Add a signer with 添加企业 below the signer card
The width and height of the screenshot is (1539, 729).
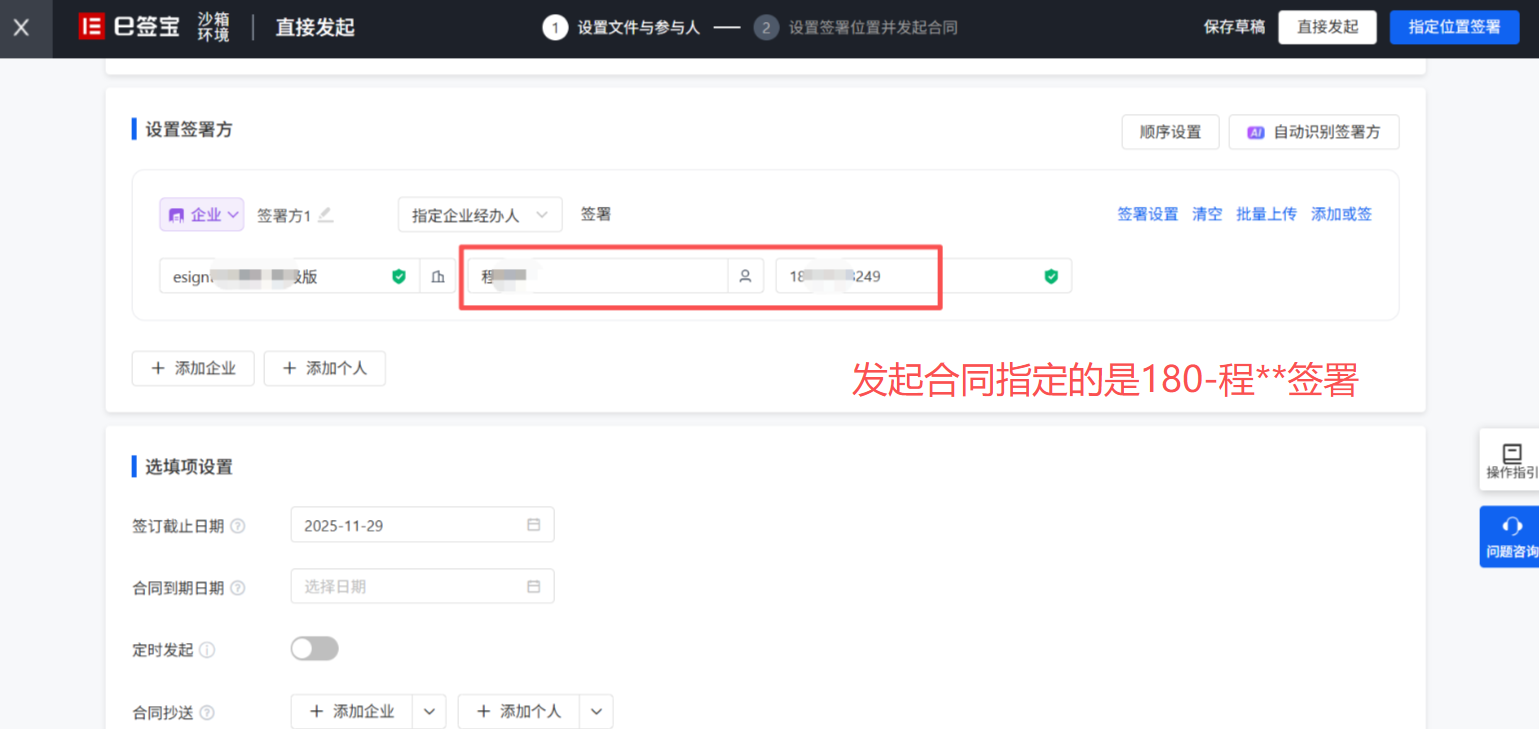pos(193,368)
